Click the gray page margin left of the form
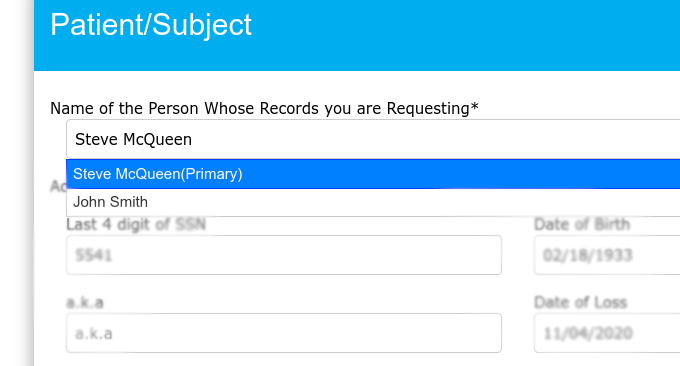 click(16, 183)
